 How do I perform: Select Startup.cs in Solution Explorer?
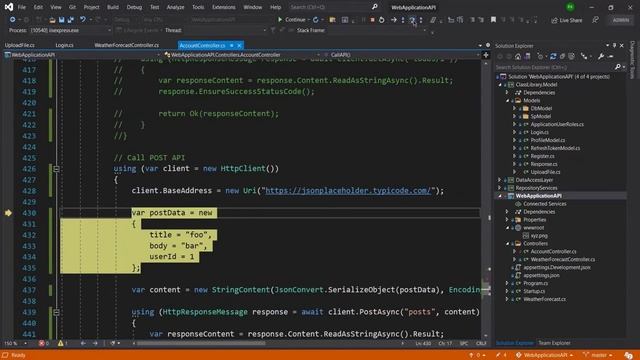[x=534, y=291]
